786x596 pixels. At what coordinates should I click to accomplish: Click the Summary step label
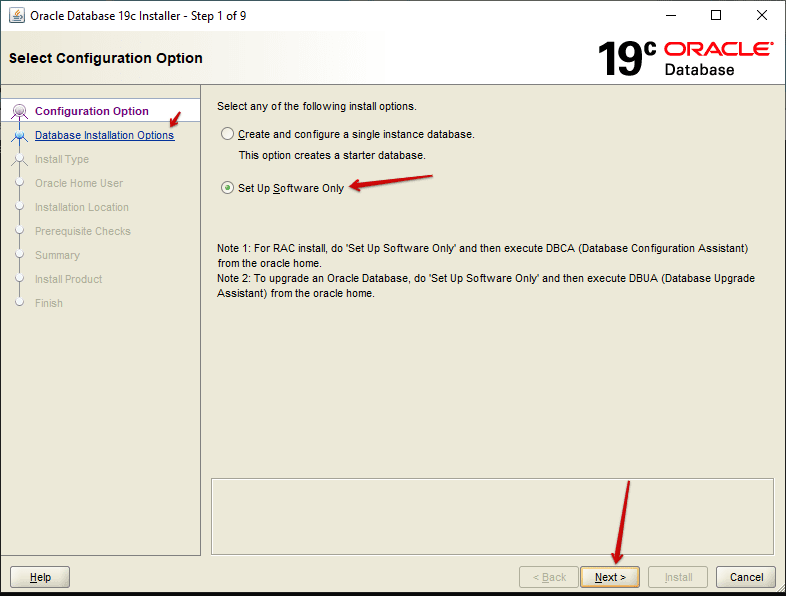click(57, 255)
